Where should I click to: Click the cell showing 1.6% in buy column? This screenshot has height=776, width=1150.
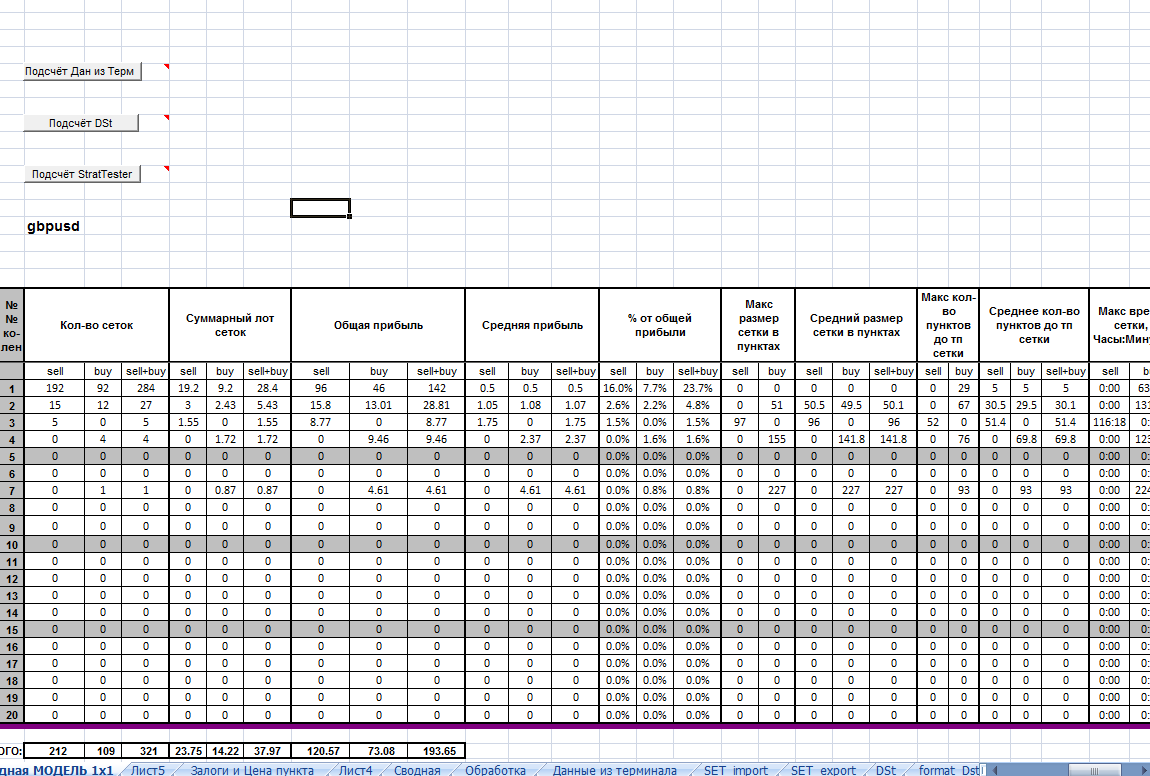click(x=655, y=439)
